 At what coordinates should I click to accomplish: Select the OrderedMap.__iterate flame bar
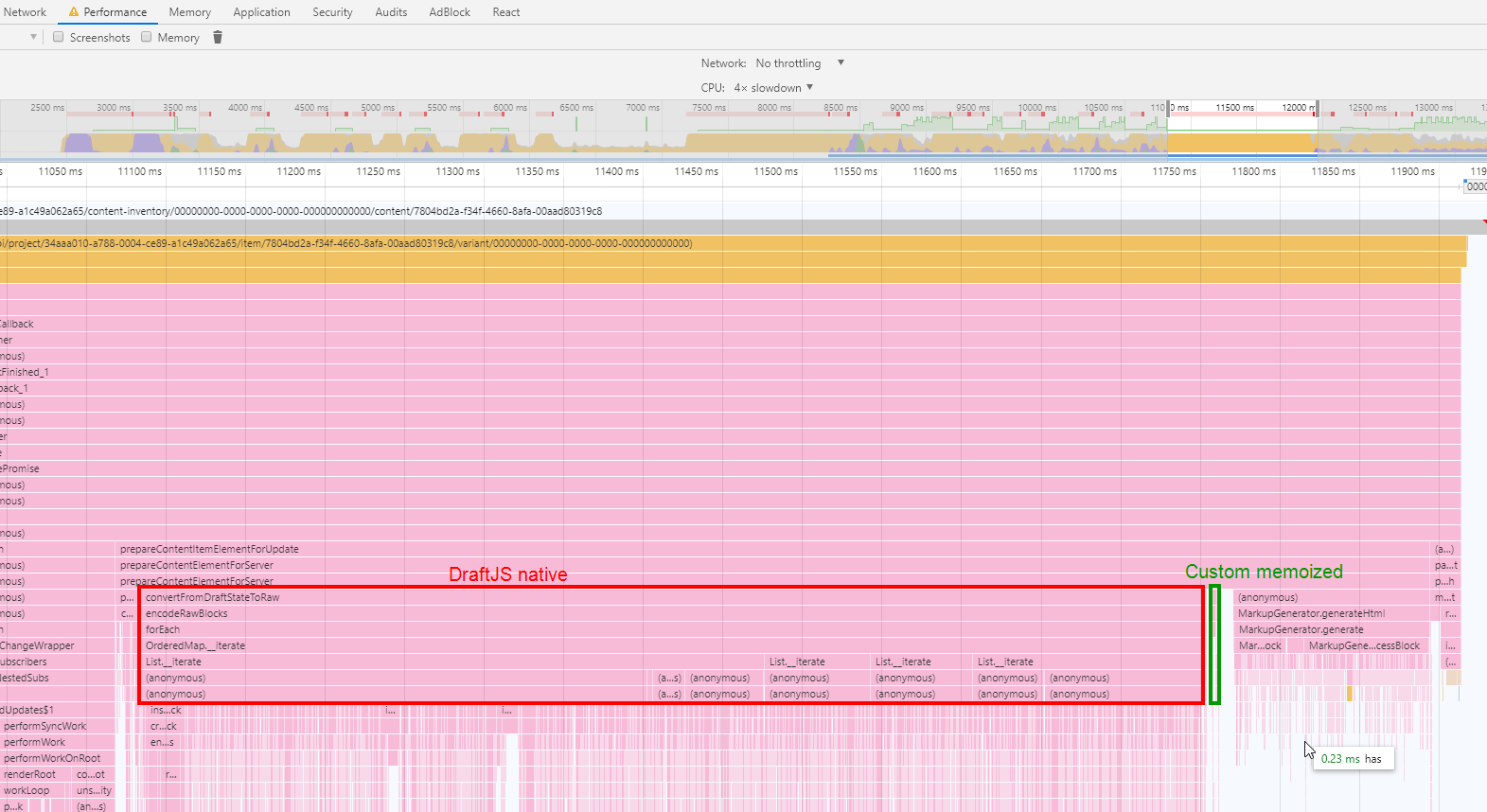672,645
